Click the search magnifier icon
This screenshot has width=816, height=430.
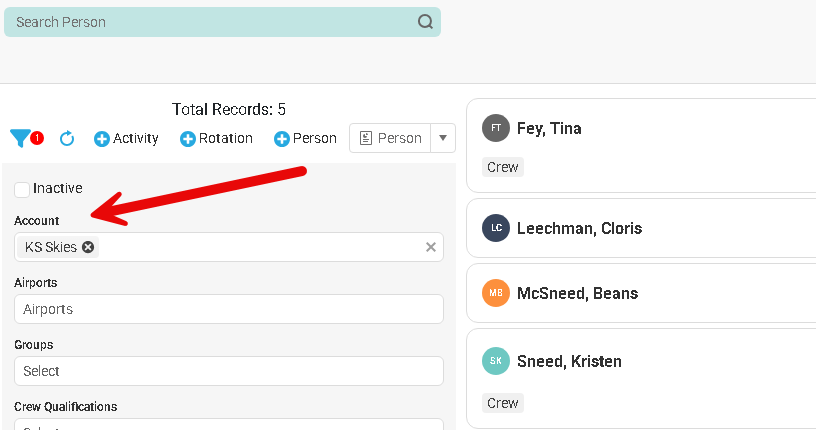click(x=425, y=22)
